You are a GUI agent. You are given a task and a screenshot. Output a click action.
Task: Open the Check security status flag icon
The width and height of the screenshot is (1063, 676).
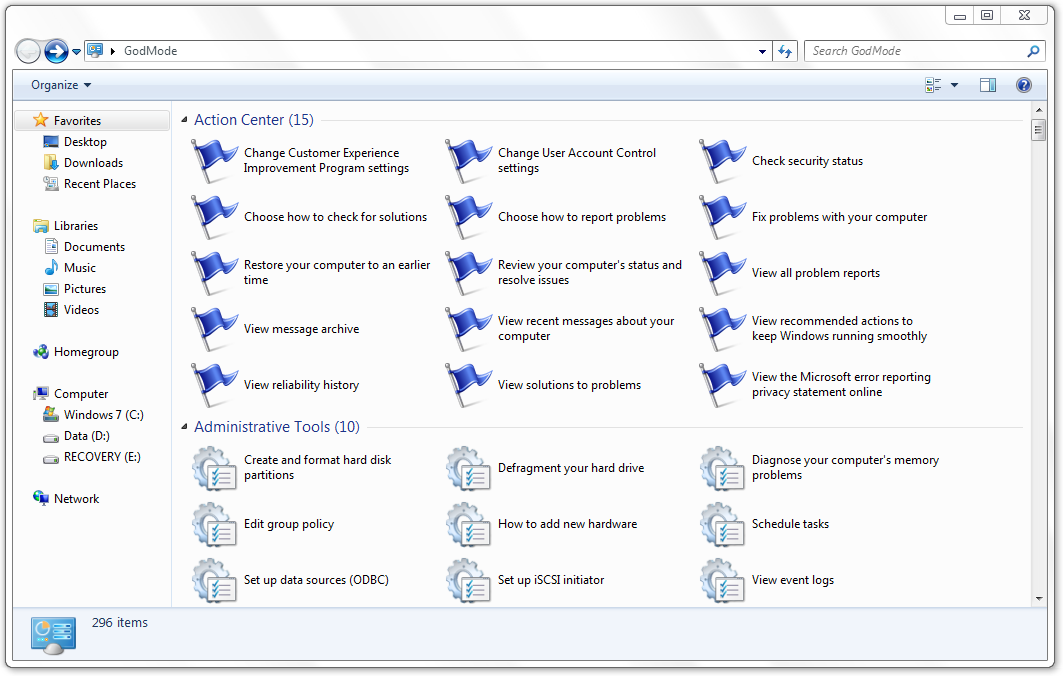coord(721,160)
